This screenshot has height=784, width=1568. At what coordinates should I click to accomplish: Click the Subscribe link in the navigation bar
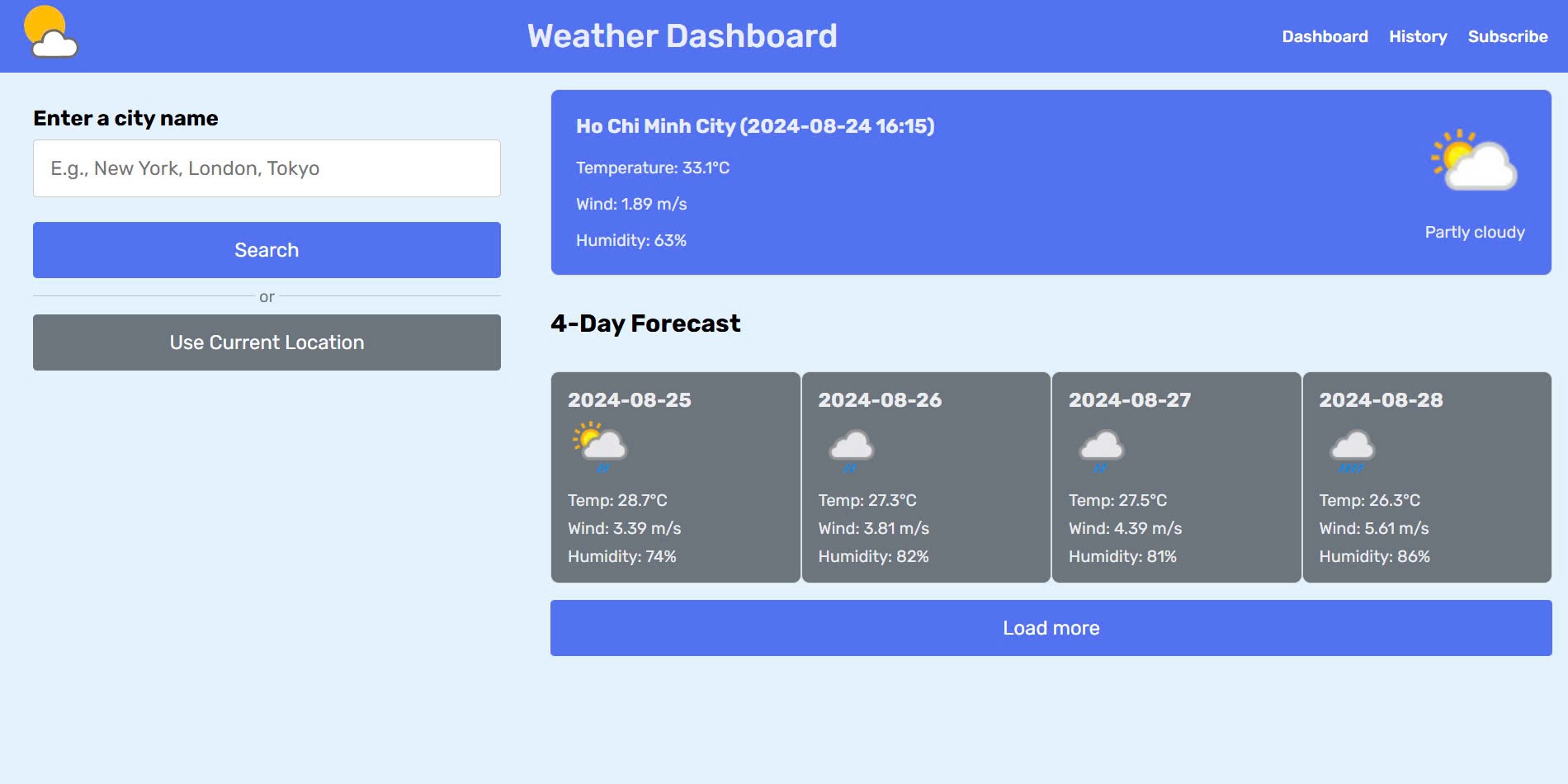(1508, 36)
